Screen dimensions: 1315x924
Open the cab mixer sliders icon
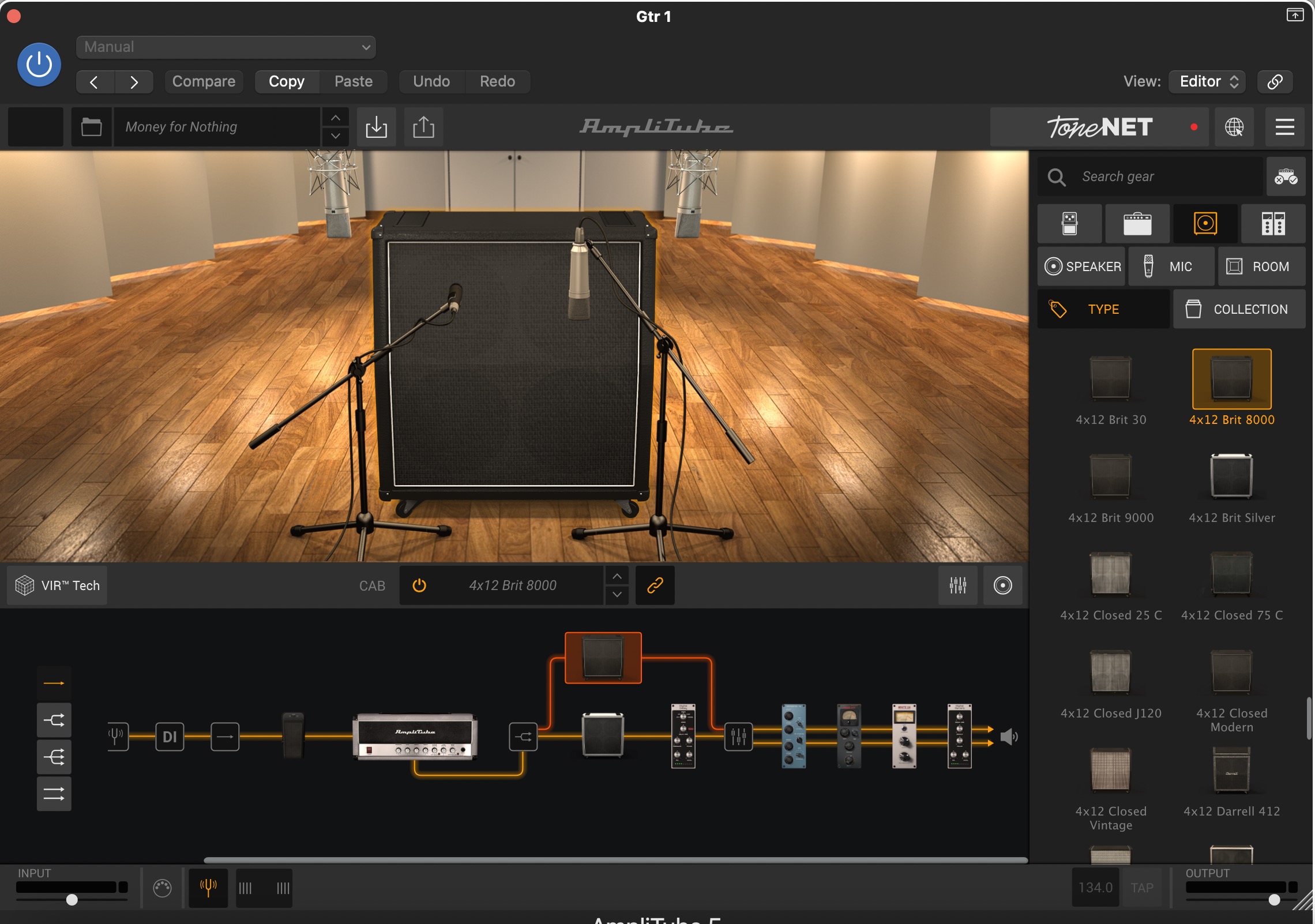(958, 585)
